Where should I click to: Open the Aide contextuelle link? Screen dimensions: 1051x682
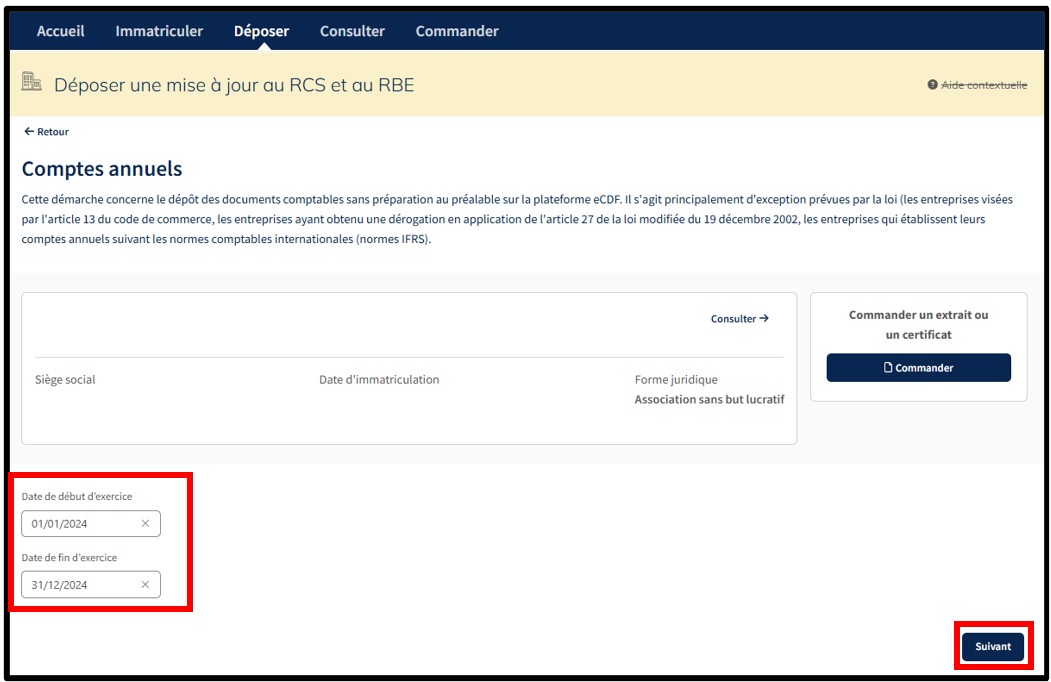point(984,85)
